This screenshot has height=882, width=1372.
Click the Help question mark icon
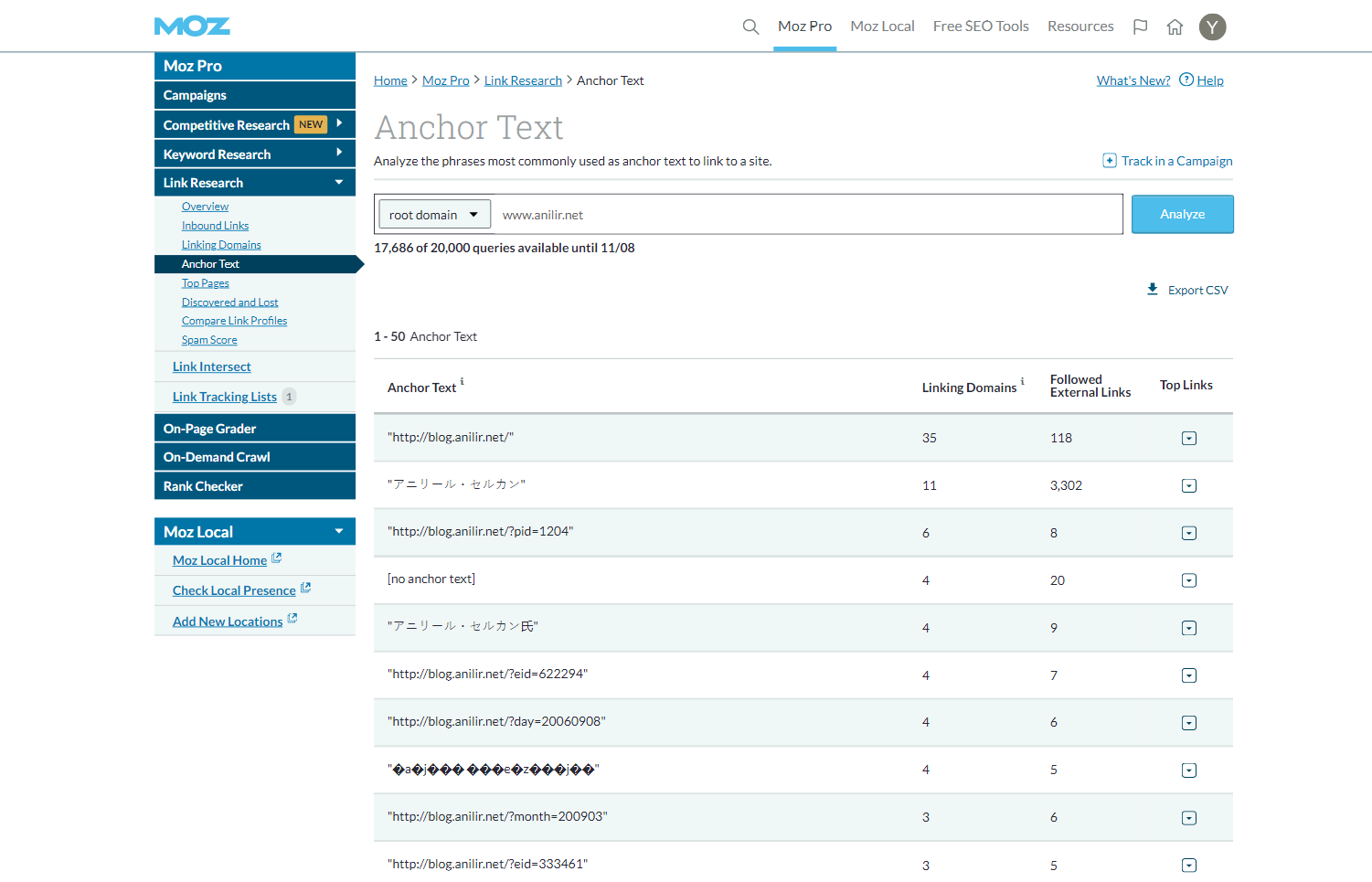click(x=1186, y=80)
